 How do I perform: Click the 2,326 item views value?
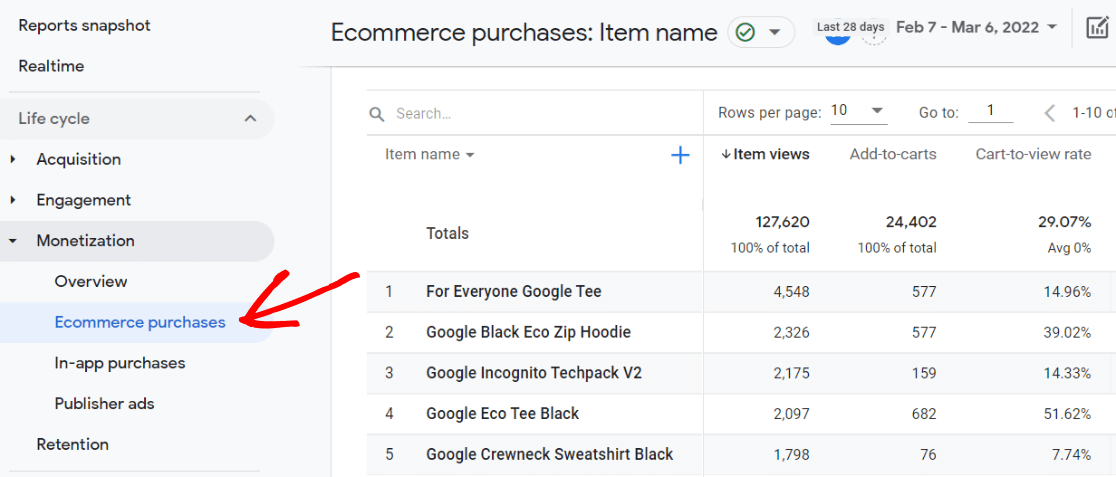[792, 332]
